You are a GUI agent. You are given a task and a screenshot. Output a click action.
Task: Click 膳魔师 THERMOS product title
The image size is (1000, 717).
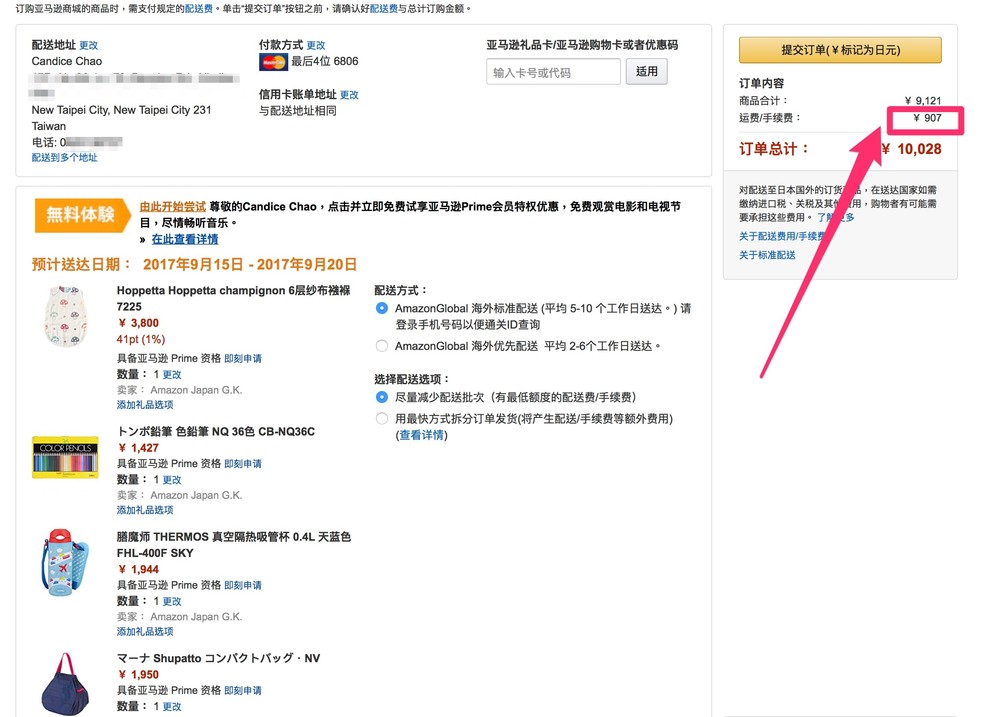tap(233, 545)
